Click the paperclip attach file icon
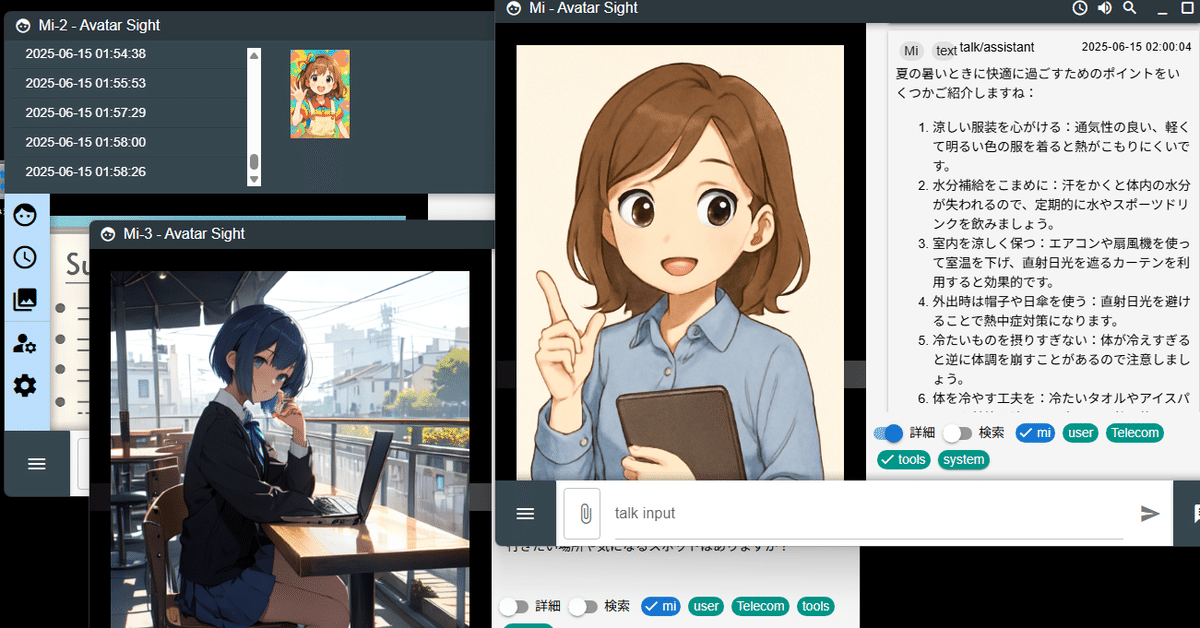The height and width of the screenshot is (628, 1200). pyautogui.click(x=582, y=514)
